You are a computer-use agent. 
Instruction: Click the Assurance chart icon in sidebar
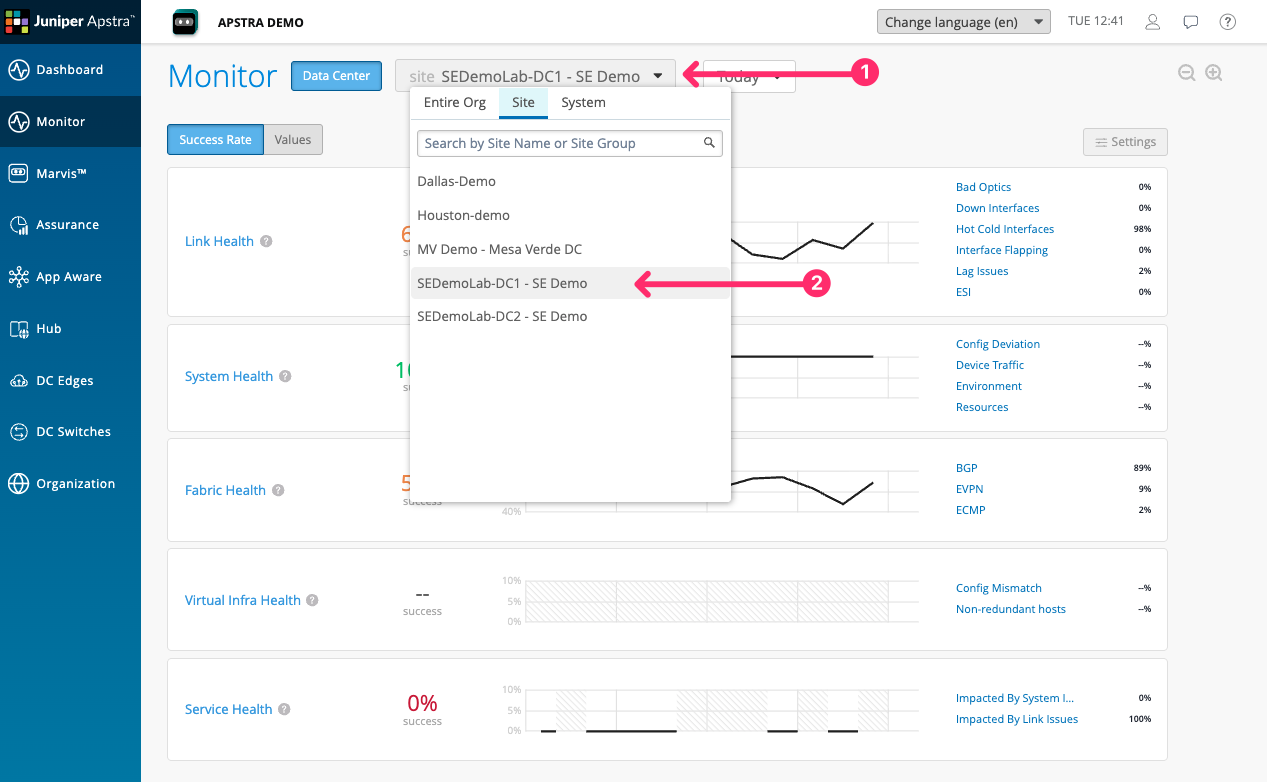point(19,225)
